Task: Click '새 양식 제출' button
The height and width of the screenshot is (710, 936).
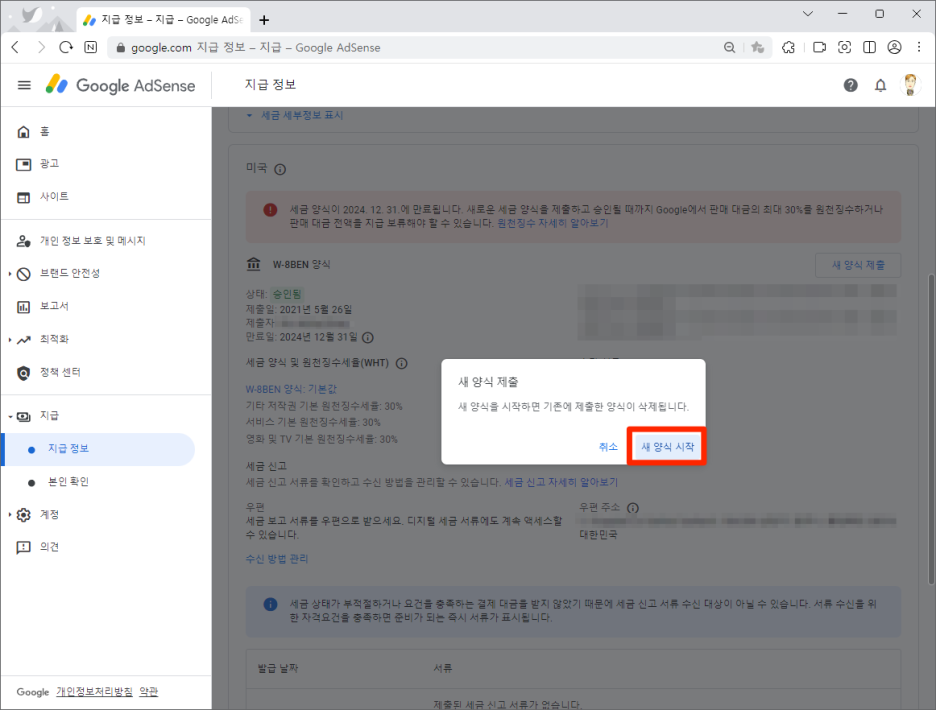Action: point(858,265)
